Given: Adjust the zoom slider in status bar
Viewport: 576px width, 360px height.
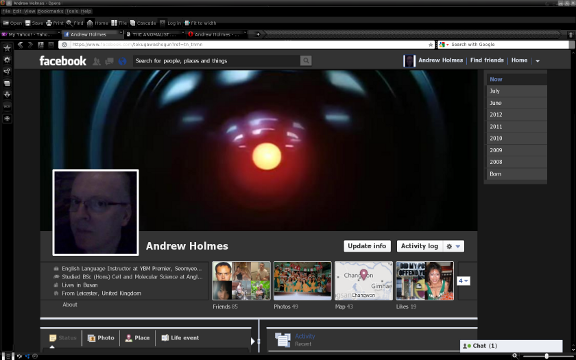Looking at the screenshot, I should pos(547,356).
